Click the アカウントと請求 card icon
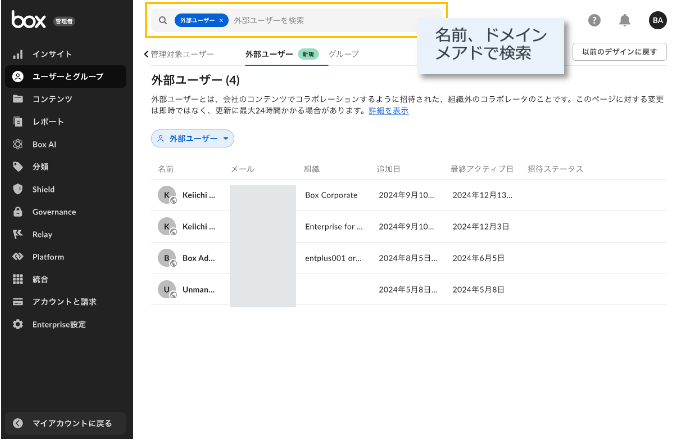The image size is (682, 440). tap(18, 302)
